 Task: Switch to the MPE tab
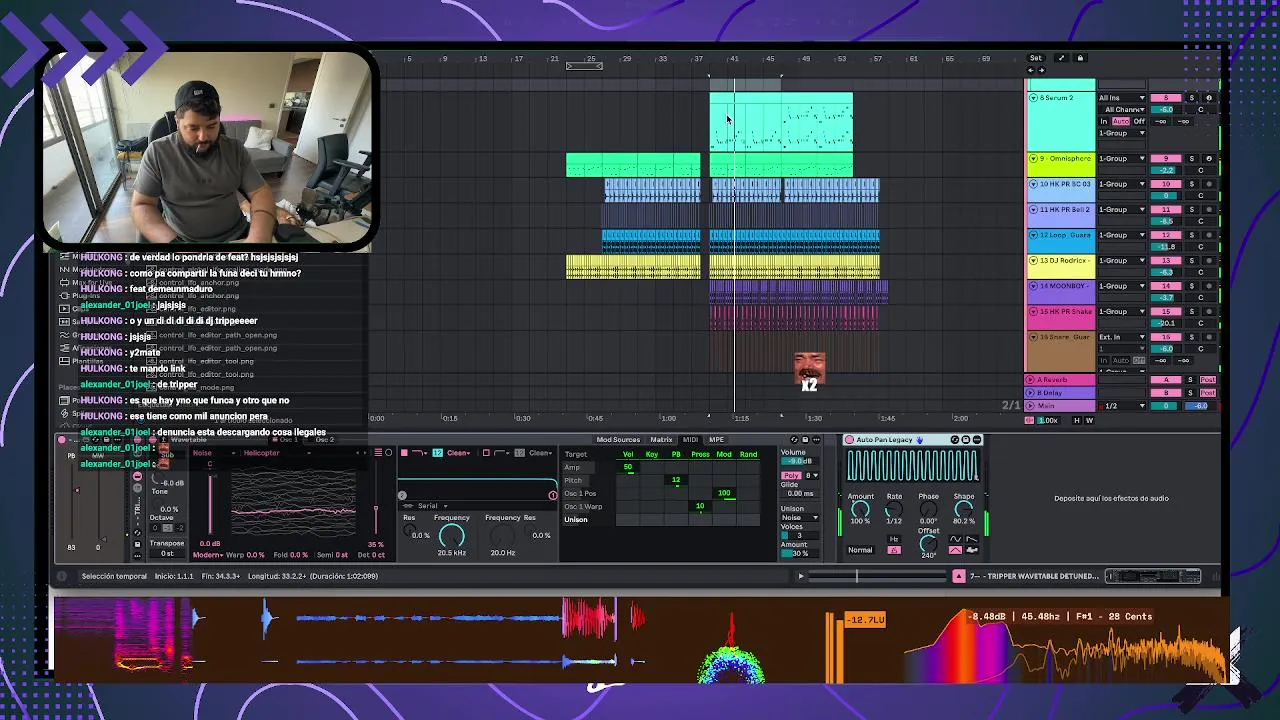[717, 439]
